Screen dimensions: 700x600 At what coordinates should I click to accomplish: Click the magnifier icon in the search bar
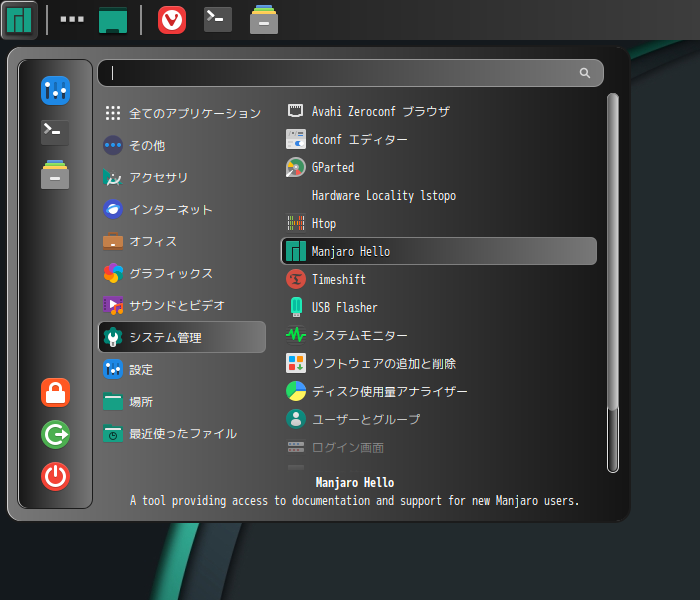point(584,73)
